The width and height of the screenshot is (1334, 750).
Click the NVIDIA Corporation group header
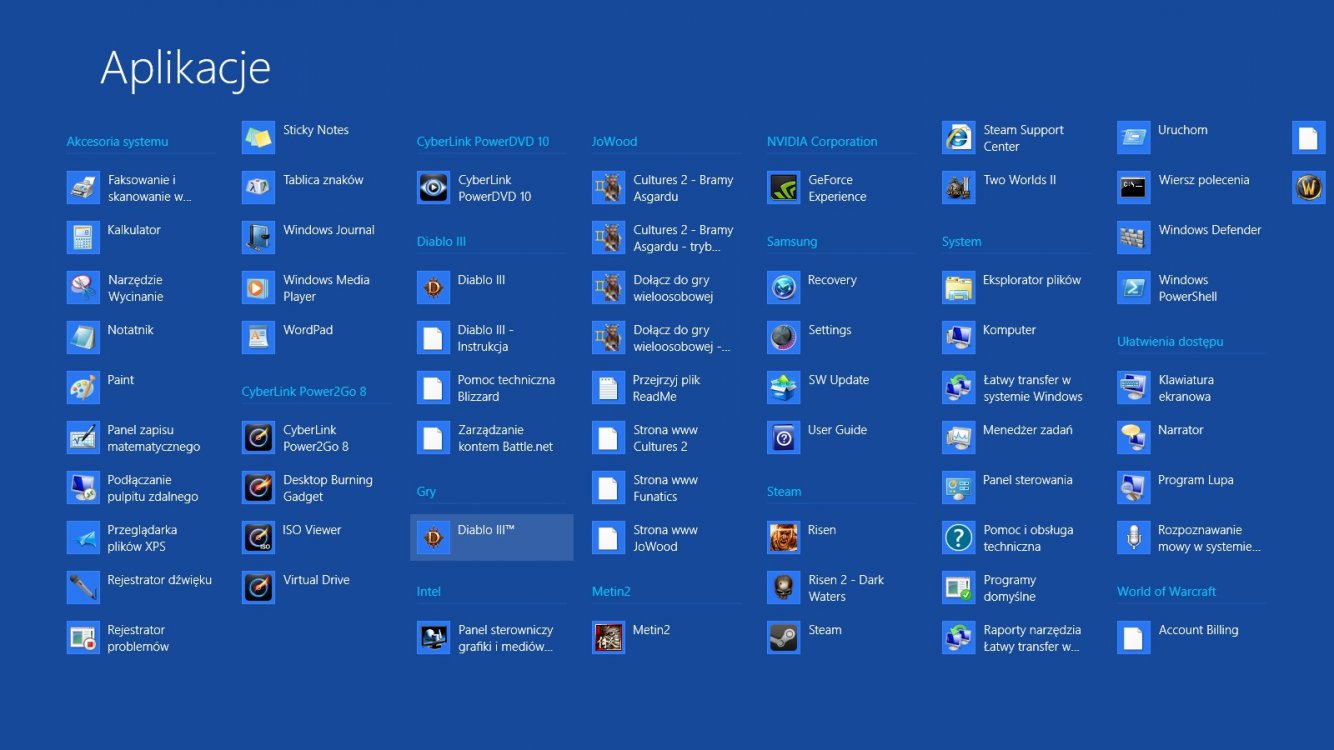(x=821, y=142)
